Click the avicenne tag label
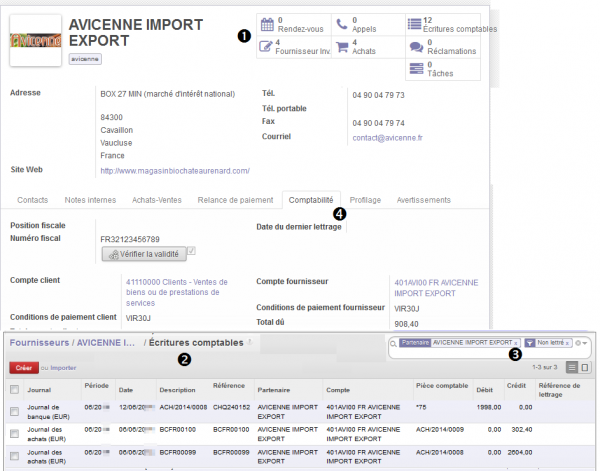 pos(85,59)
